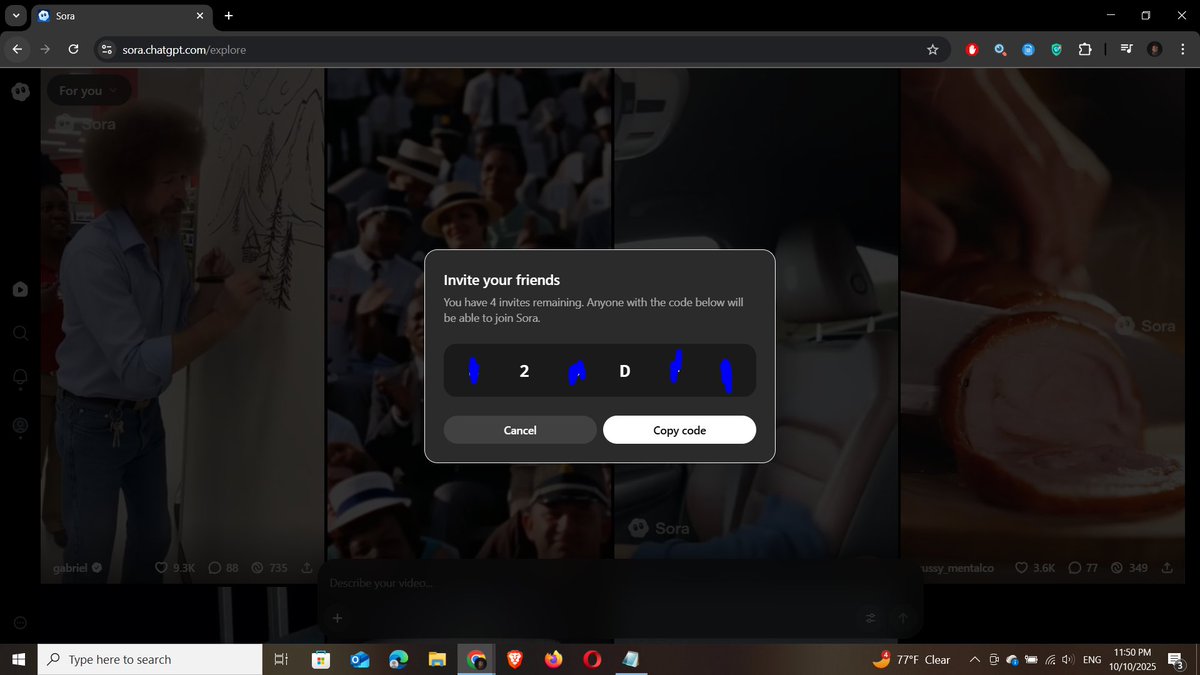Open the magnifier search extension
Viewport: 1200px width, 675px height.
[x=1000, y=49]
